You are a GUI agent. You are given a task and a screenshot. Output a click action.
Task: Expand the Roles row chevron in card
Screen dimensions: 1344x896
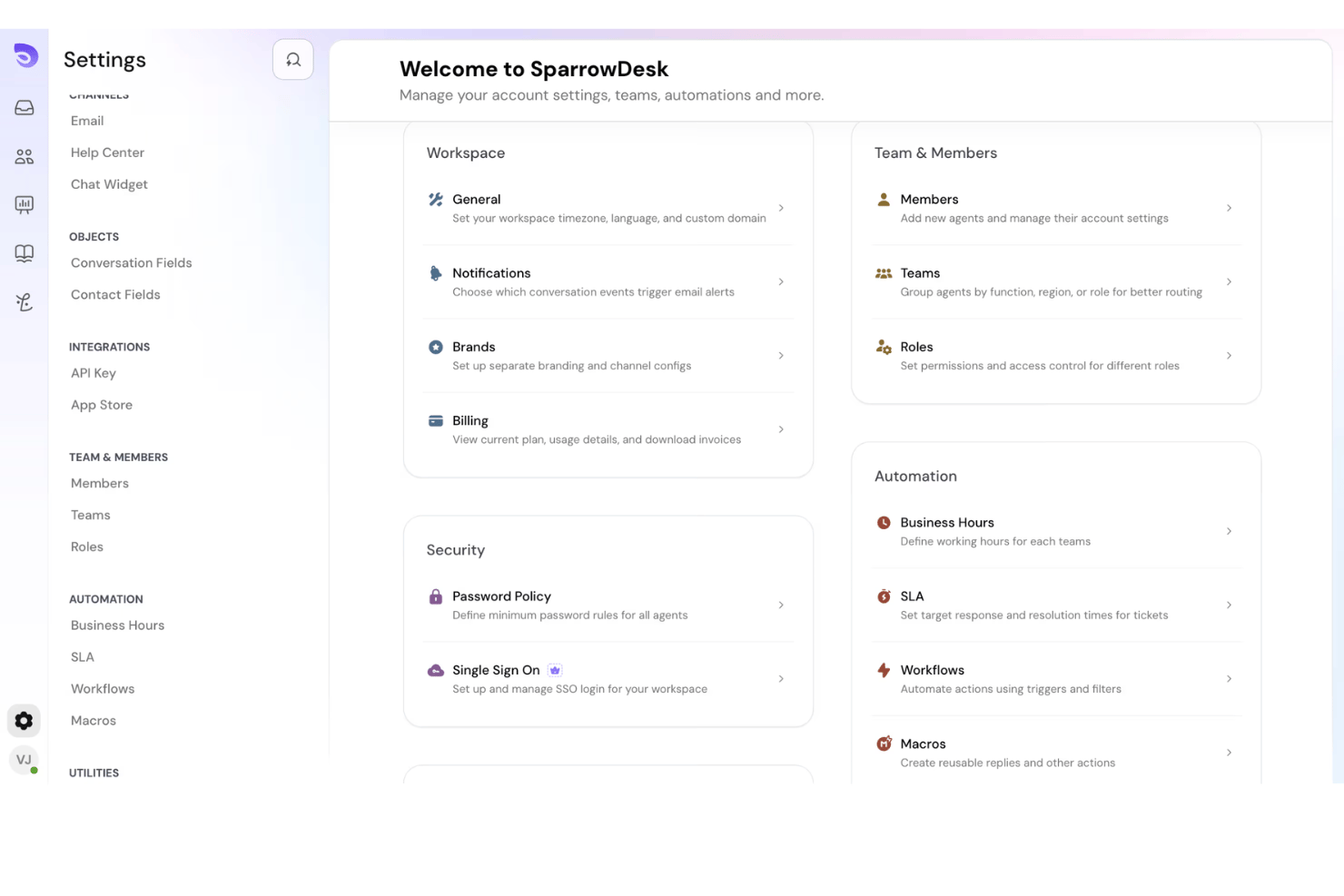[1229, 356]
